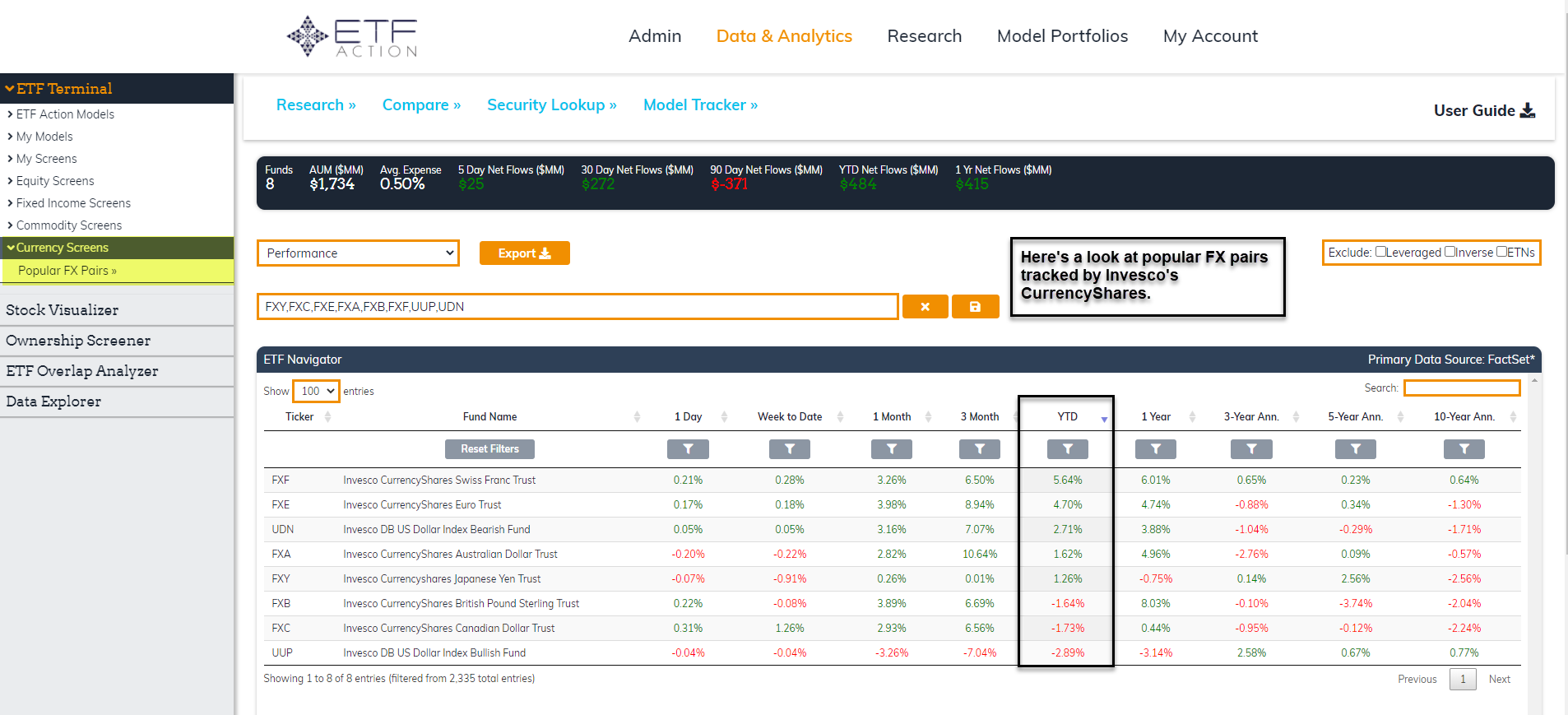Click the Export button
This screenshot has height=715, width=1568.
[x=524, y=253]
